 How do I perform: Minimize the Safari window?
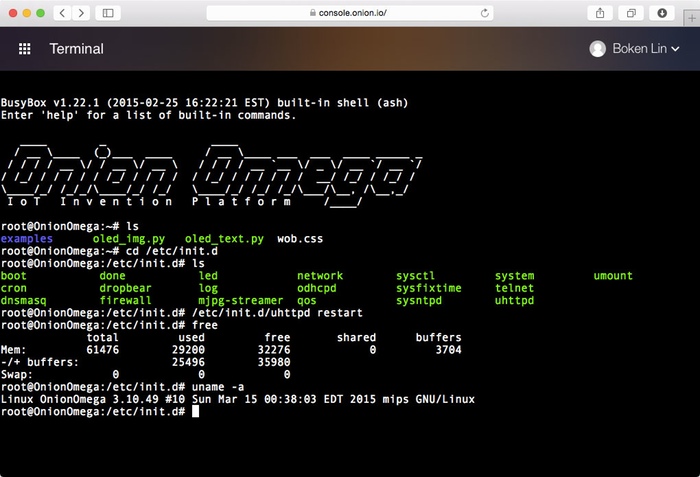click(27, 13)
